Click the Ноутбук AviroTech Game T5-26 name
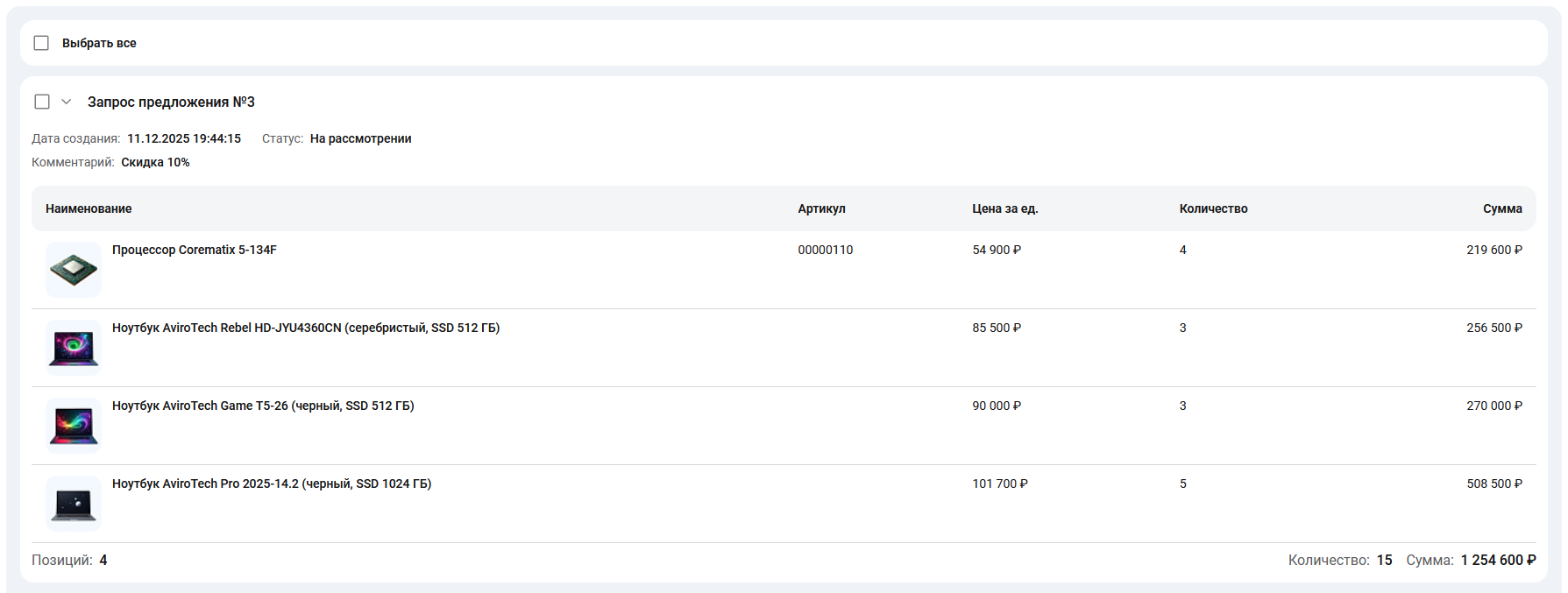The height and width of the screenshot is (593, 1568). pos(263,406)
